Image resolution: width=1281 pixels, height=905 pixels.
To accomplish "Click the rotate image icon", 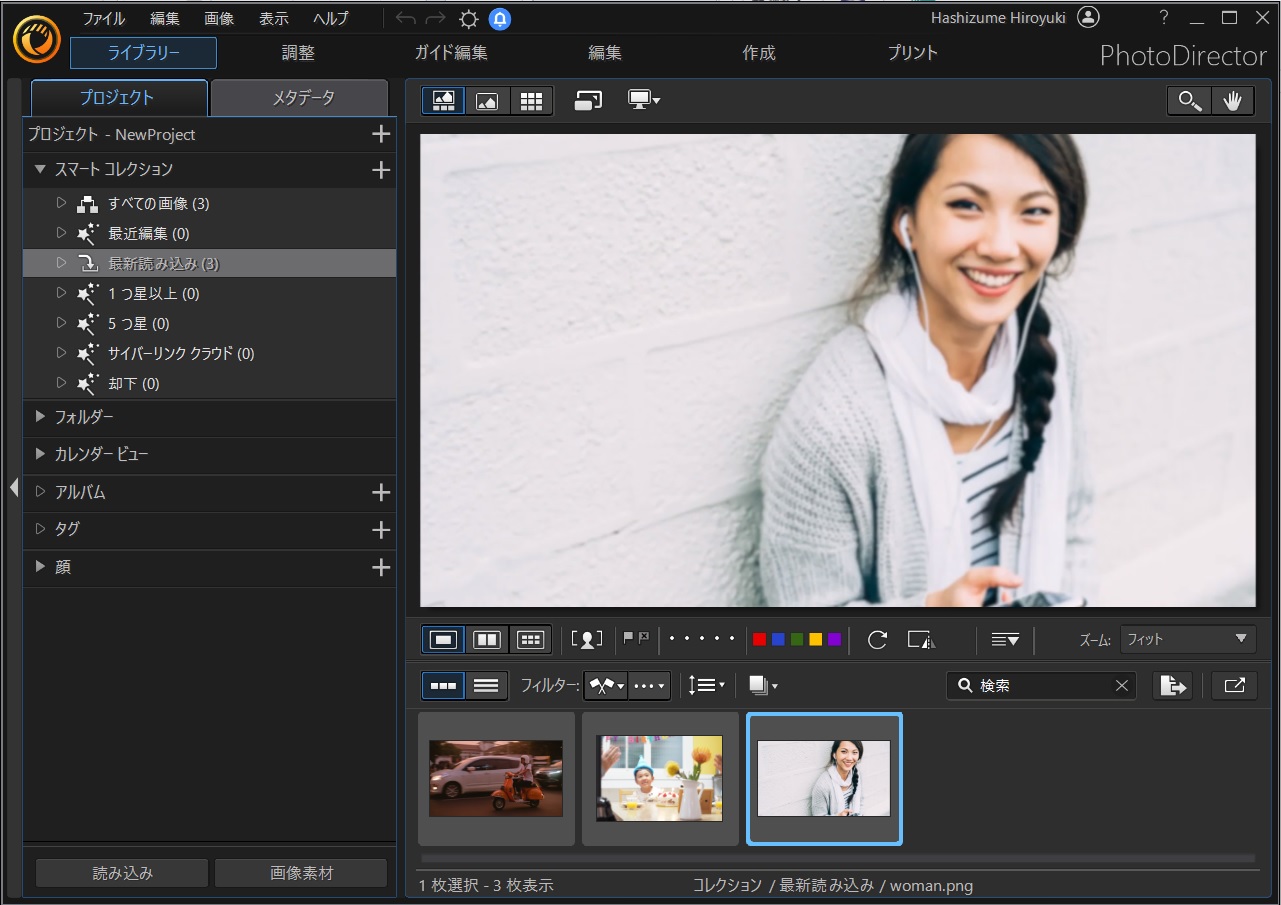I will pyautogui.click(x=877, y=640).
